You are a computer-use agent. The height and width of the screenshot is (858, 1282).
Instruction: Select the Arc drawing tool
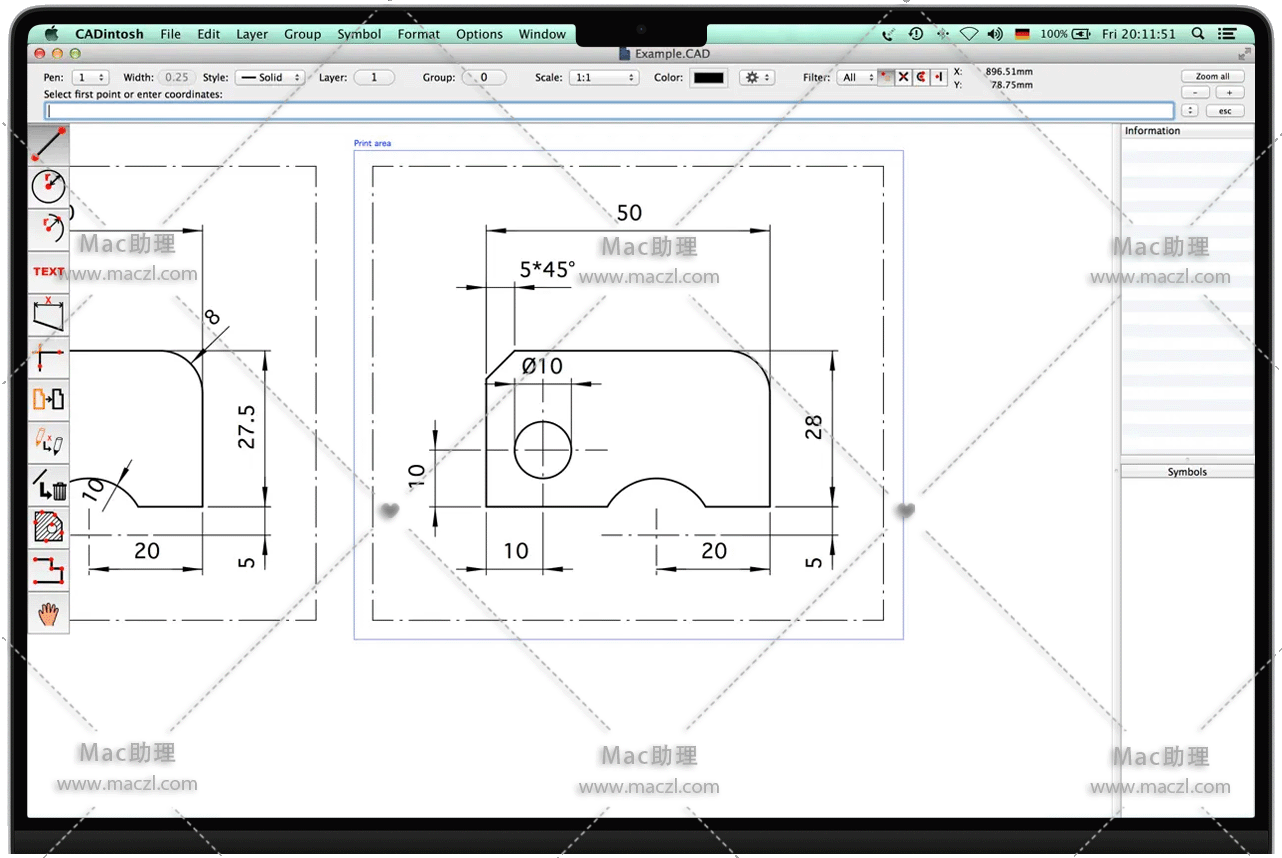pyautogui.click(x=48, y=229)
